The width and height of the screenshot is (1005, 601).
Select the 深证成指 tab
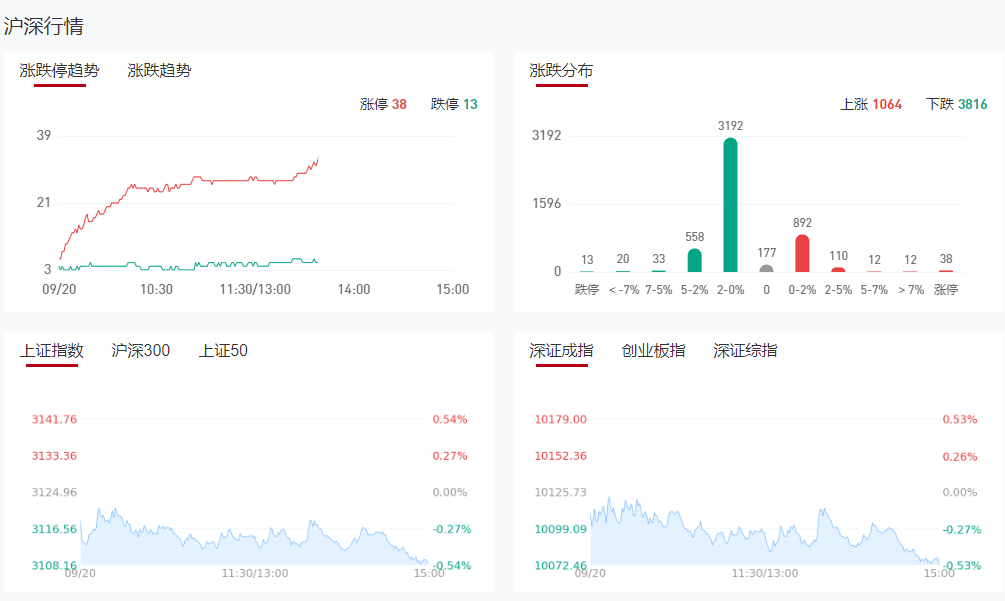pos(561,351)
